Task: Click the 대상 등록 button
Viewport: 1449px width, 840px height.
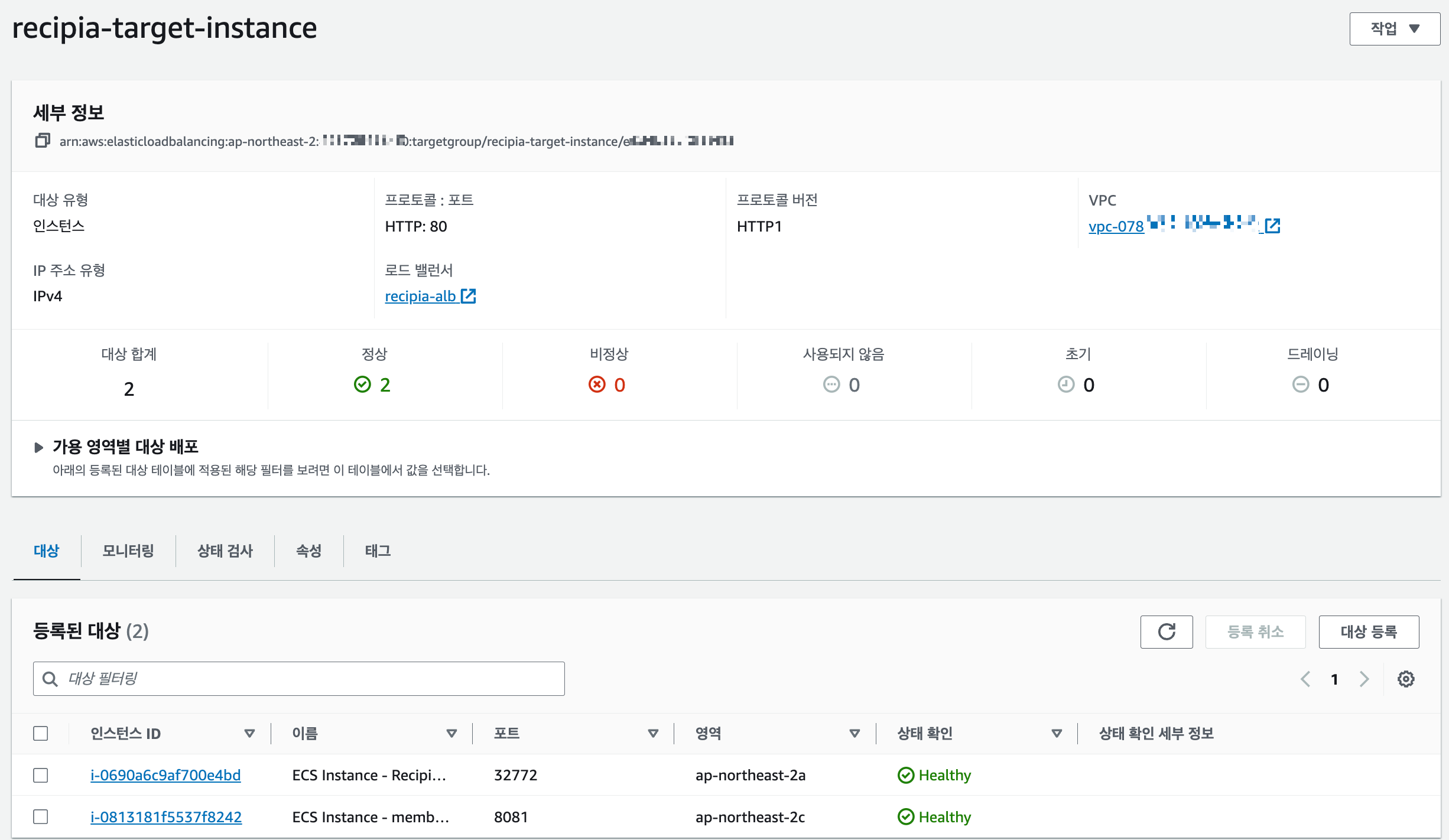Action: (1368, 631)
